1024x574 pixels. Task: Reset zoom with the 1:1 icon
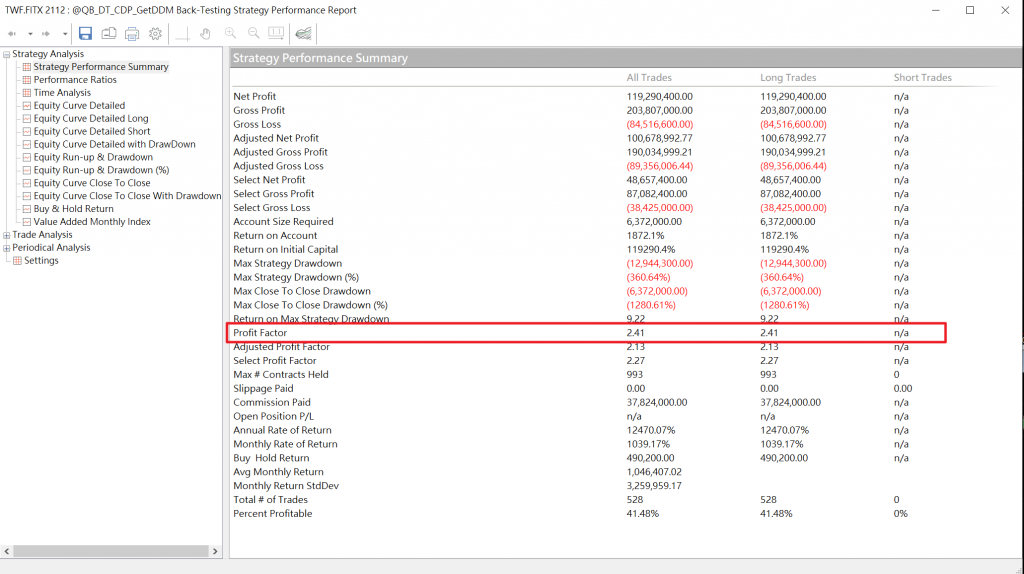click(276, 34)
